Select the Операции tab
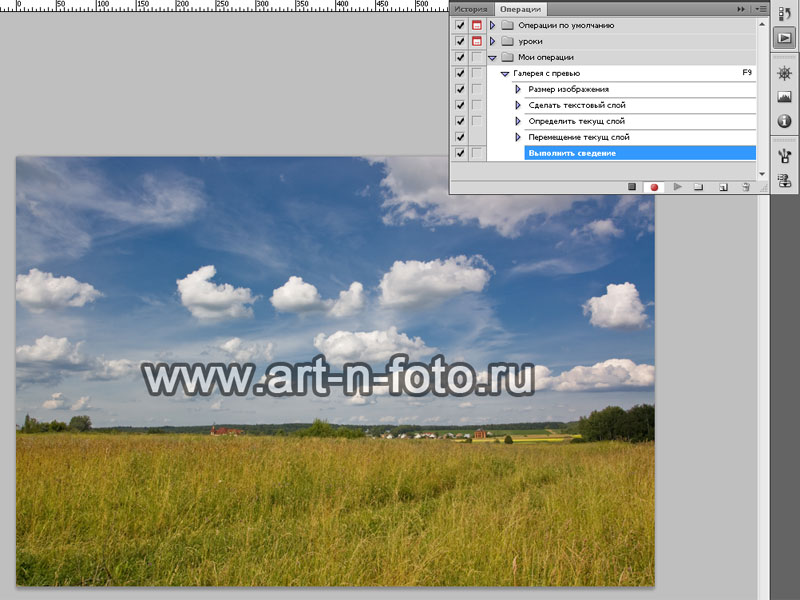Viewport: 800px width, 600px height. click(x=520, y=9)
